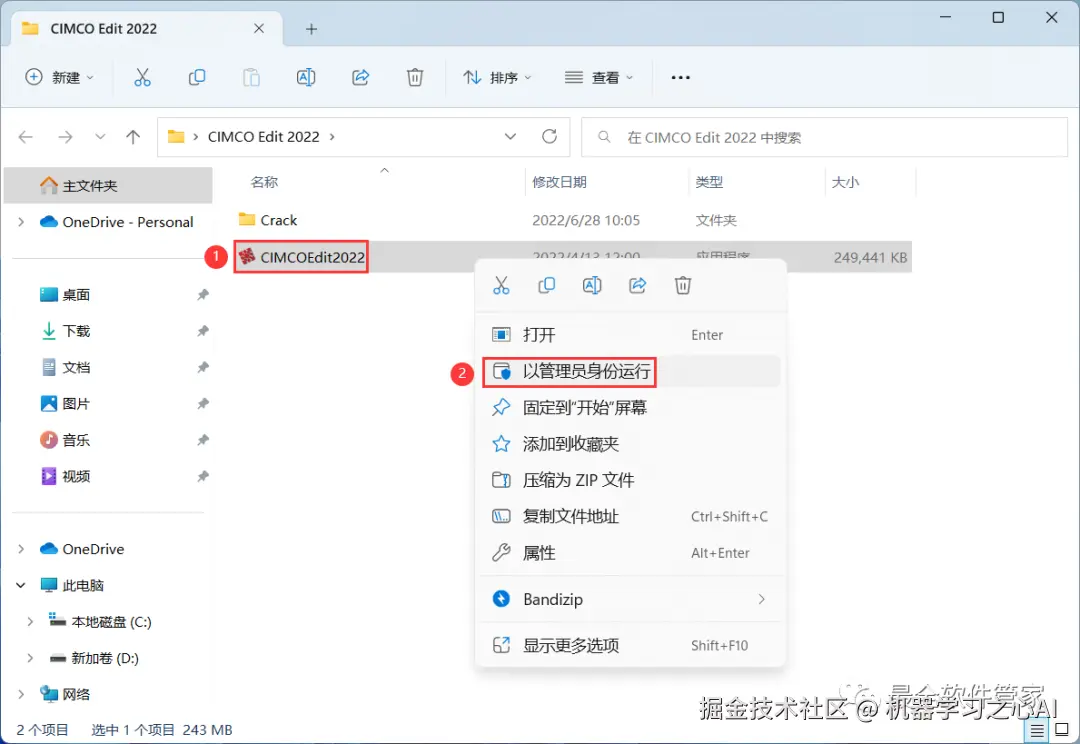Expand the 网络 tree node
The image size is (1080, 744).
coord(21,694)
